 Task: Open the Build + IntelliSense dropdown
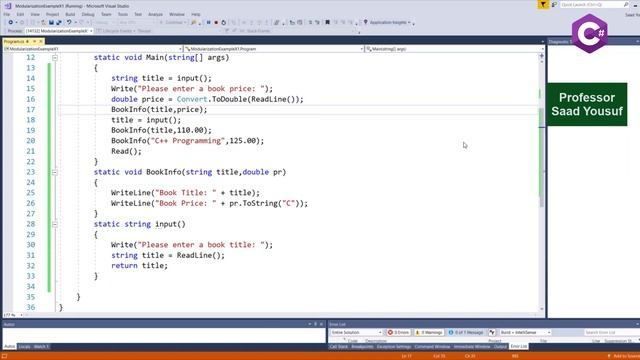525,332
